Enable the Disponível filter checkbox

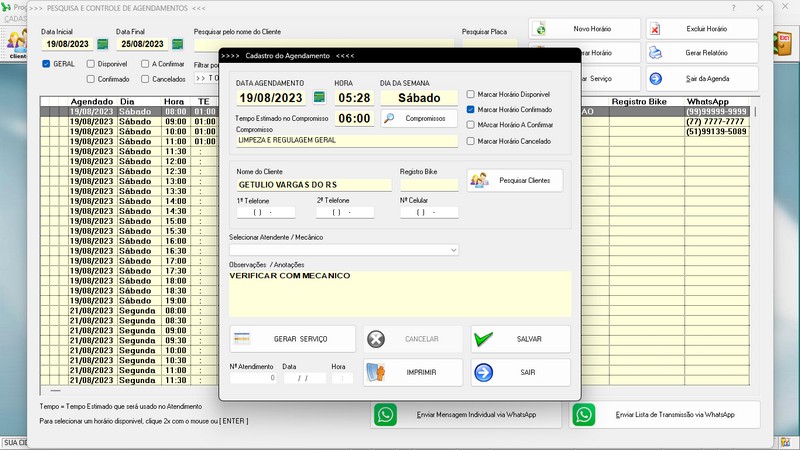[x=90, y=64]
